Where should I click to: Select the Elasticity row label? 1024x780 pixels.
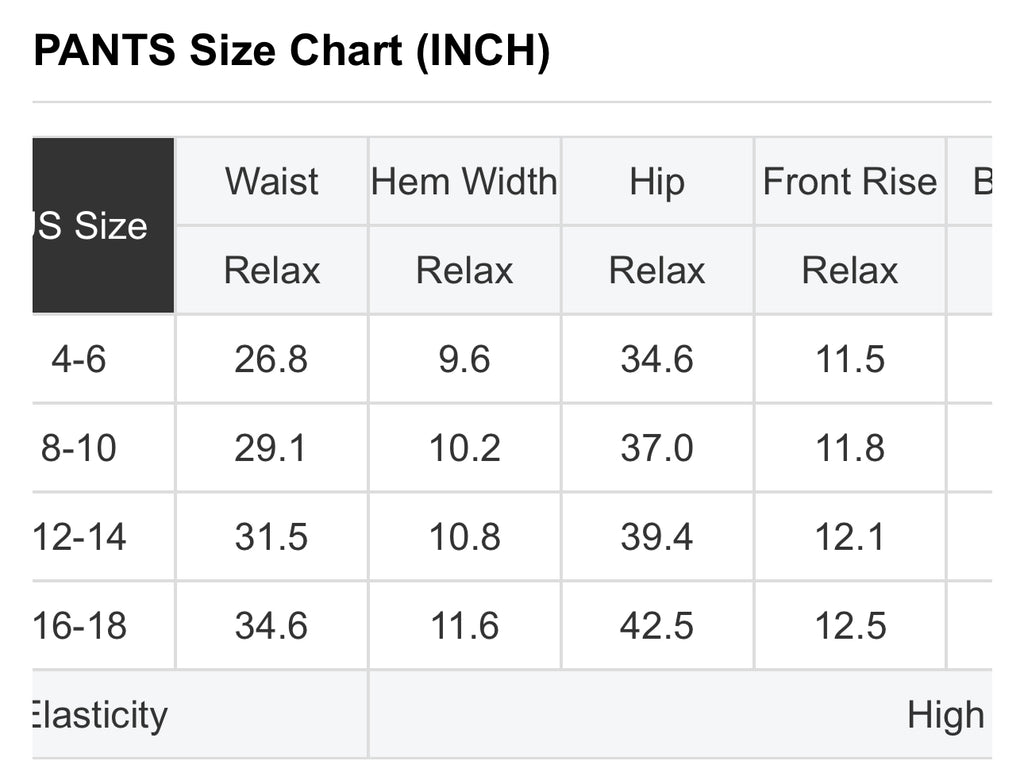click(x=99, y=715)
